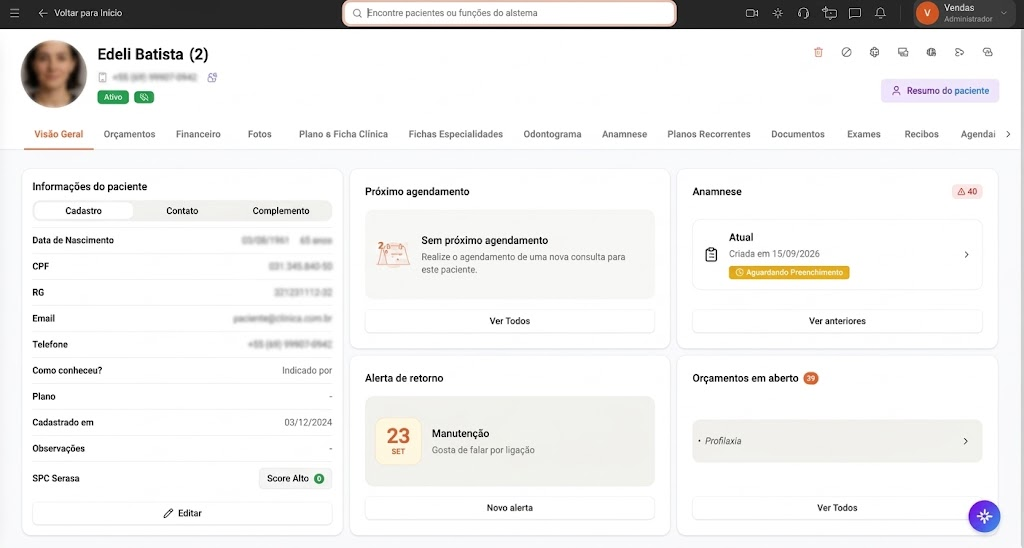1024x548 pixels.
Task: Delete patient with red trash icon
Action: pyautogui.click(x=818, y=52)
